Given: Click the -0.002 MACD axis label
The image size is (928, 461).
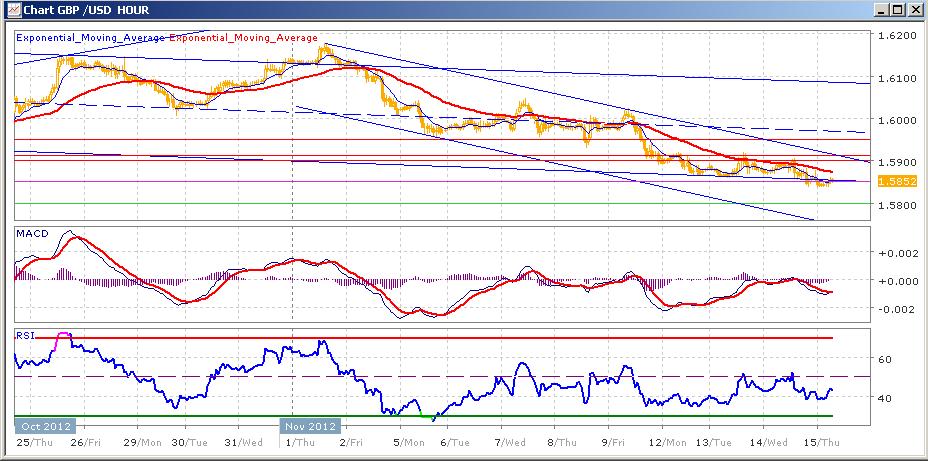Looking at the screenshot, I should tap(898, 310).
